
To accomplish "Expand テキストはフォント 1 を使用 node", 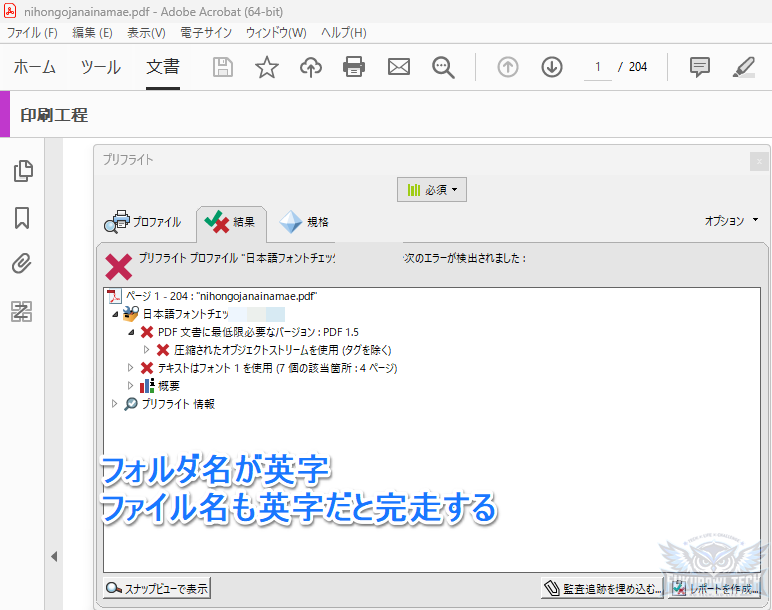I will (x=130, y=368).
